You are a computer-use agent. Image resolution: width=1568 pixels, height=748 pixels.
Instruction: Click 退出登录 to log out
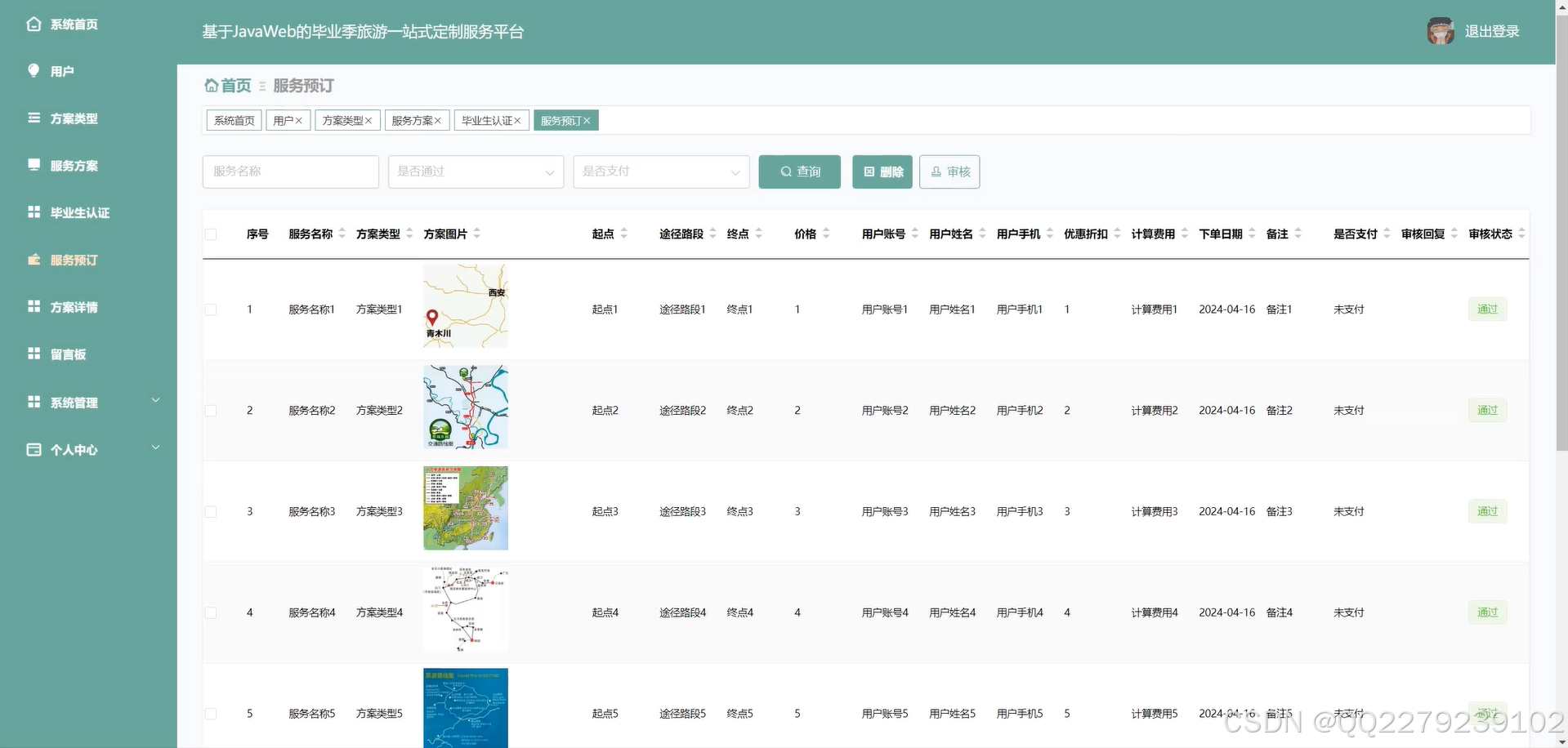1490,31
